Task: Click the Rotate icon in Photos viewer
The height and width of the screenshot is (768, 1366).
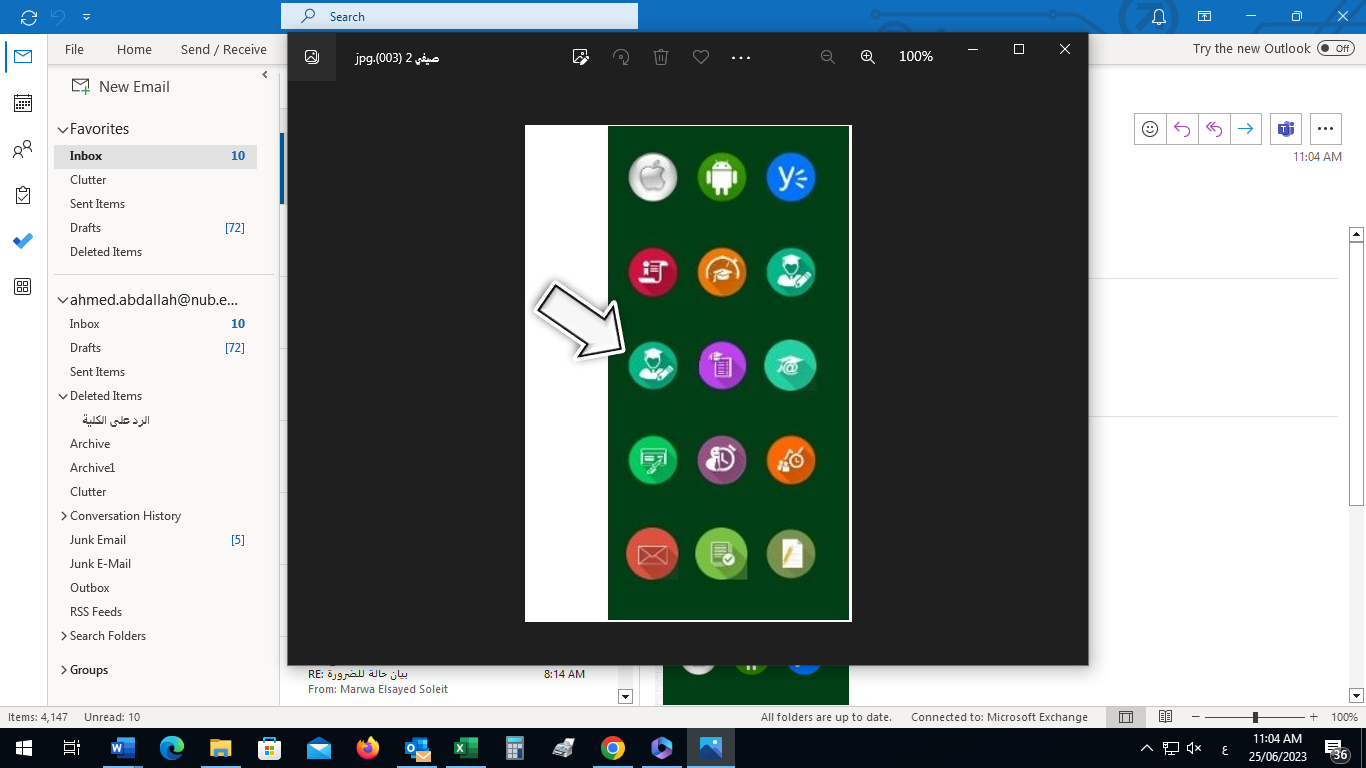Action: tap(621, 57)
